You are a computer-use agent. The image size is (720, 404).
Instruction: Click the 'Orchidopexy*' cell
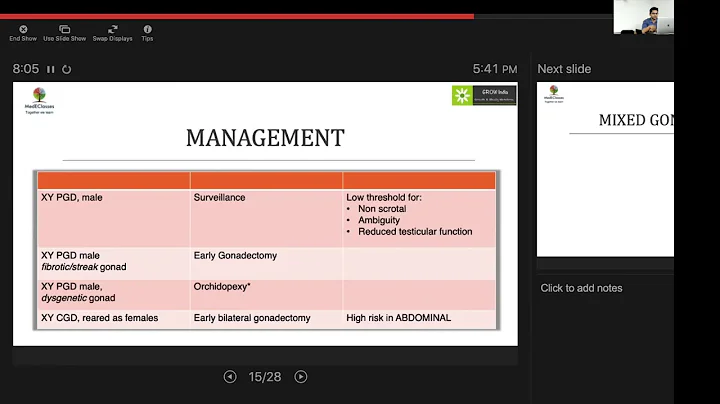[x=266, y=294]
